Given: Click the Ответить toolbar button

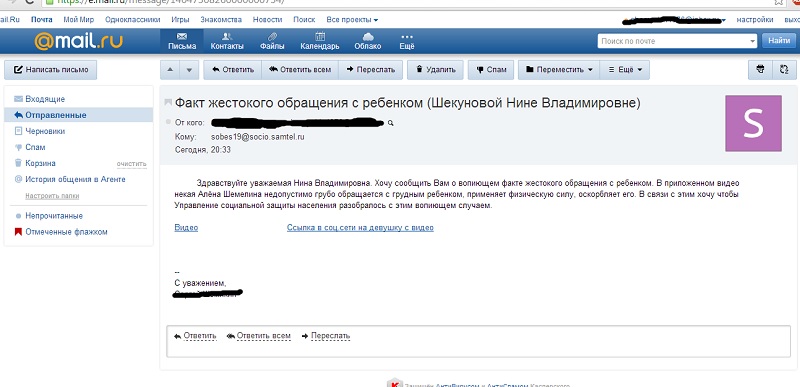Looking at the screenshot, I should pyautogui.click(x=233, y=70).
